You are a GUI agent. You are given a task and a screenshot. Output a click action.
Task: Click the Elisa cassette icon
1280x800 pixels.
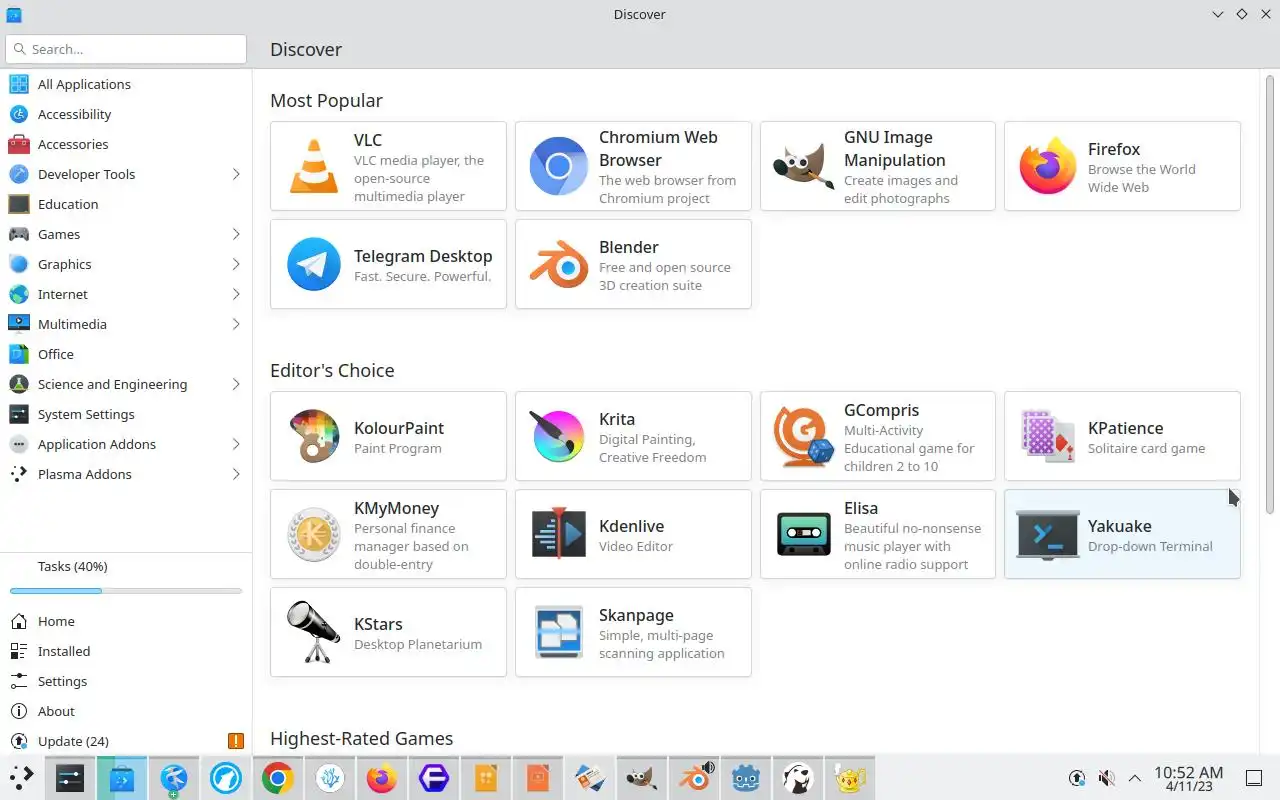(803, 534)
